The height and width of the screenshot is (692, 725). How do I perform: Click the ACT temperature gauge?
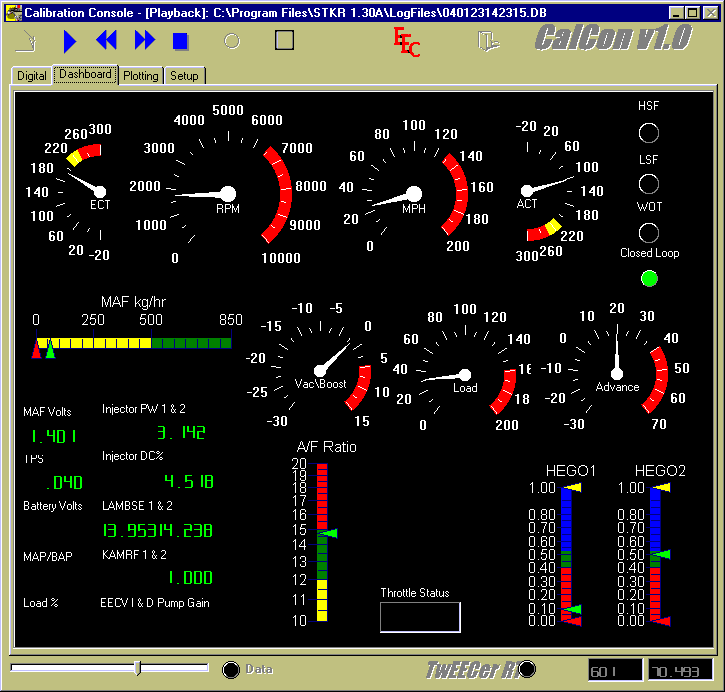click(x=557, y=190)
